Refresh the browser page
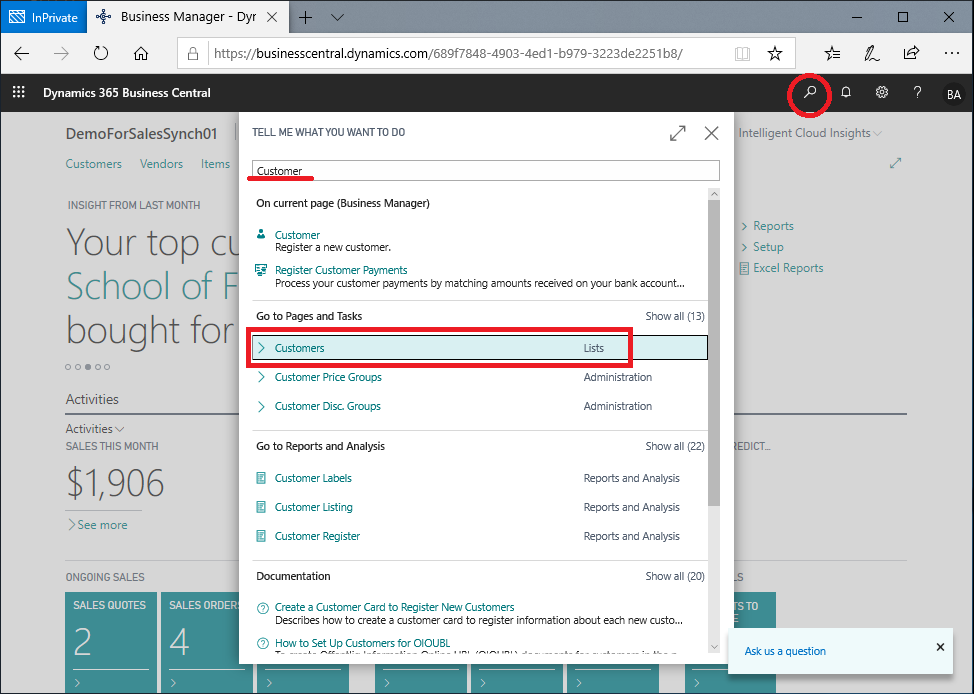This screenshot has width=974, height=694. click(101, 53)
